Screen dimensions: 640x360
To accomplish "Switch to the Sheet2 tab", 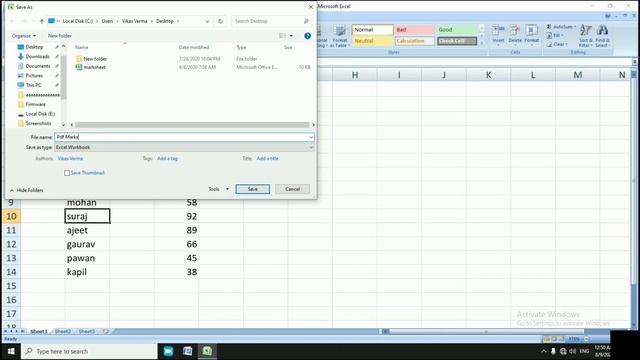I will click(62, 331).
